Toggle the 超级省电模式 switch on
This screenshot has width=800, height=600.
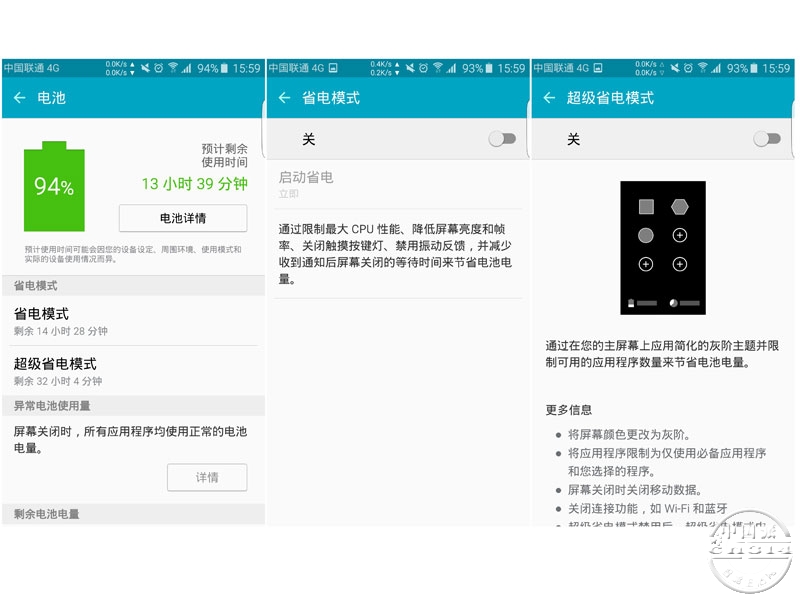pos(767,139)
